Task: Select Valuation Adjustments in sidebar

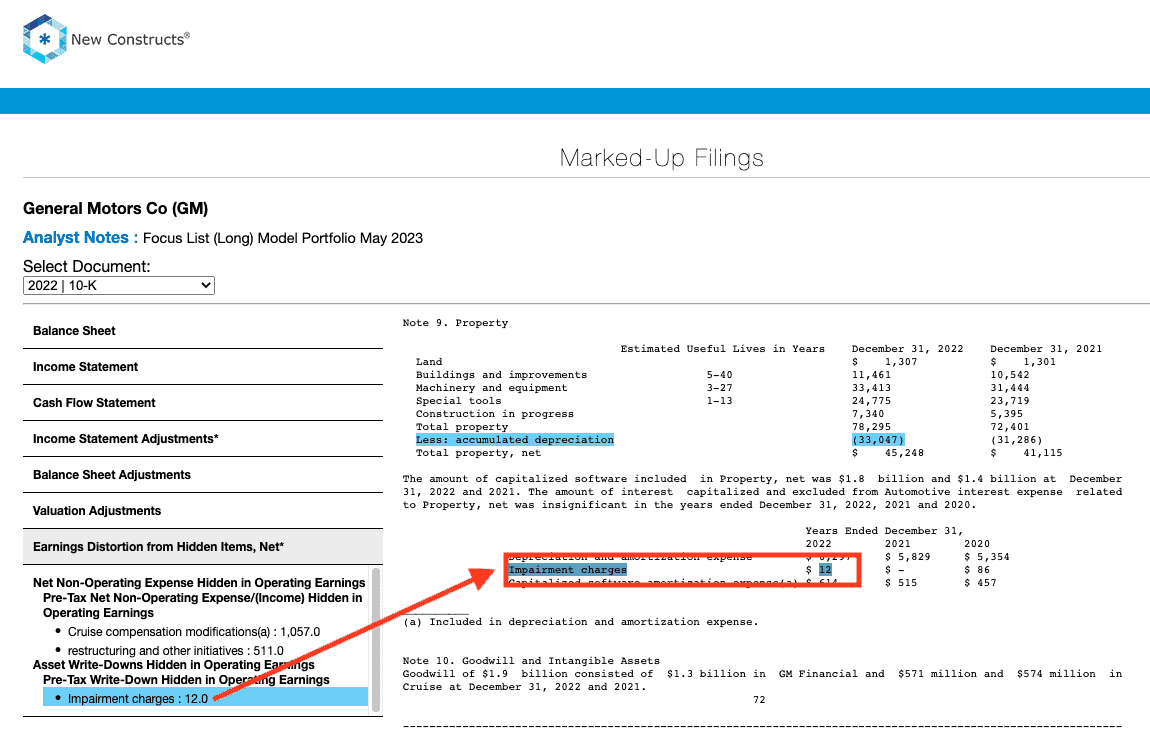Action: 203,511
